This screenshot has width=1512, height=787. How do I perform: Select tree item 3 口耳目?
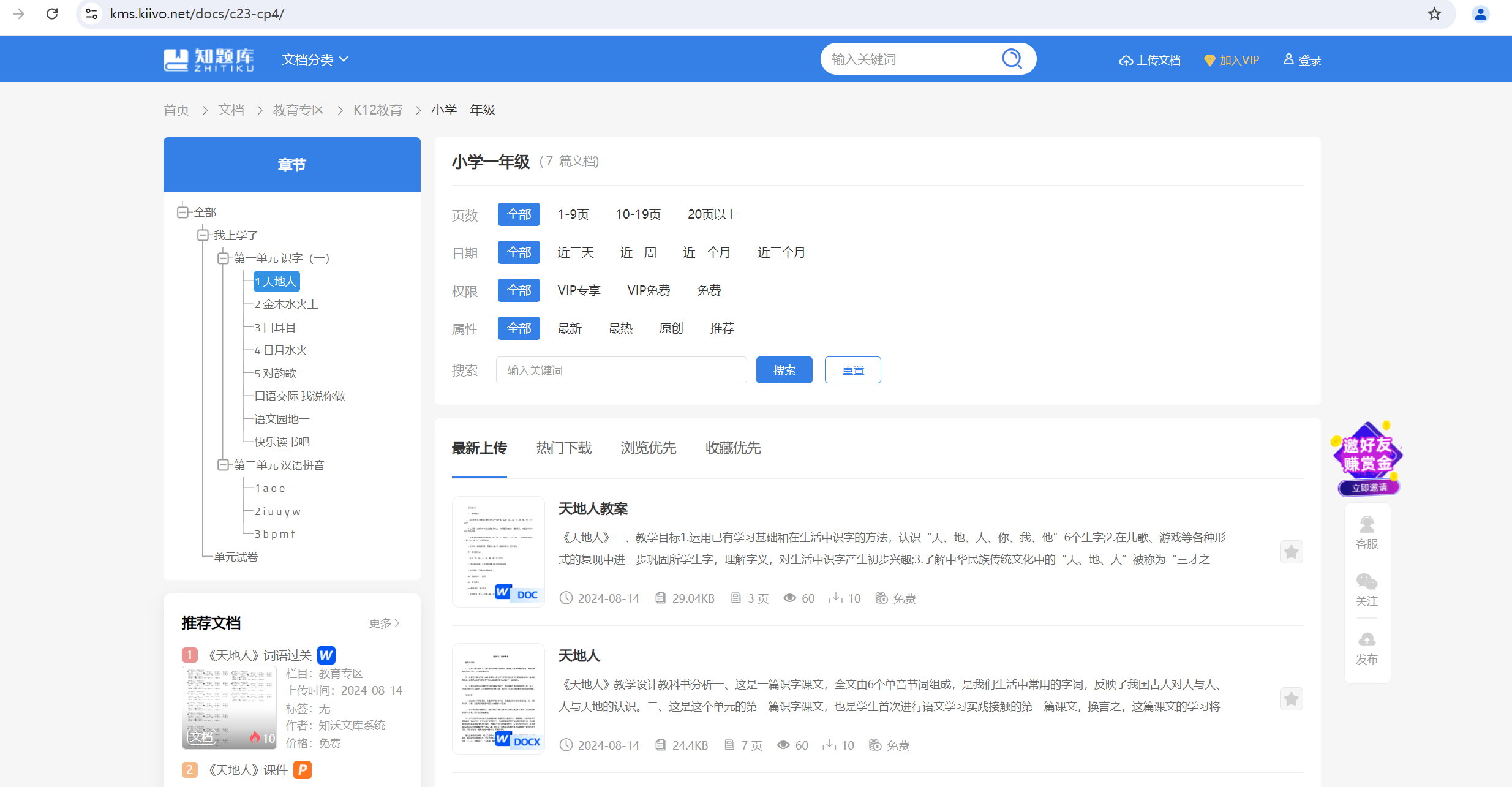[275, 328]
